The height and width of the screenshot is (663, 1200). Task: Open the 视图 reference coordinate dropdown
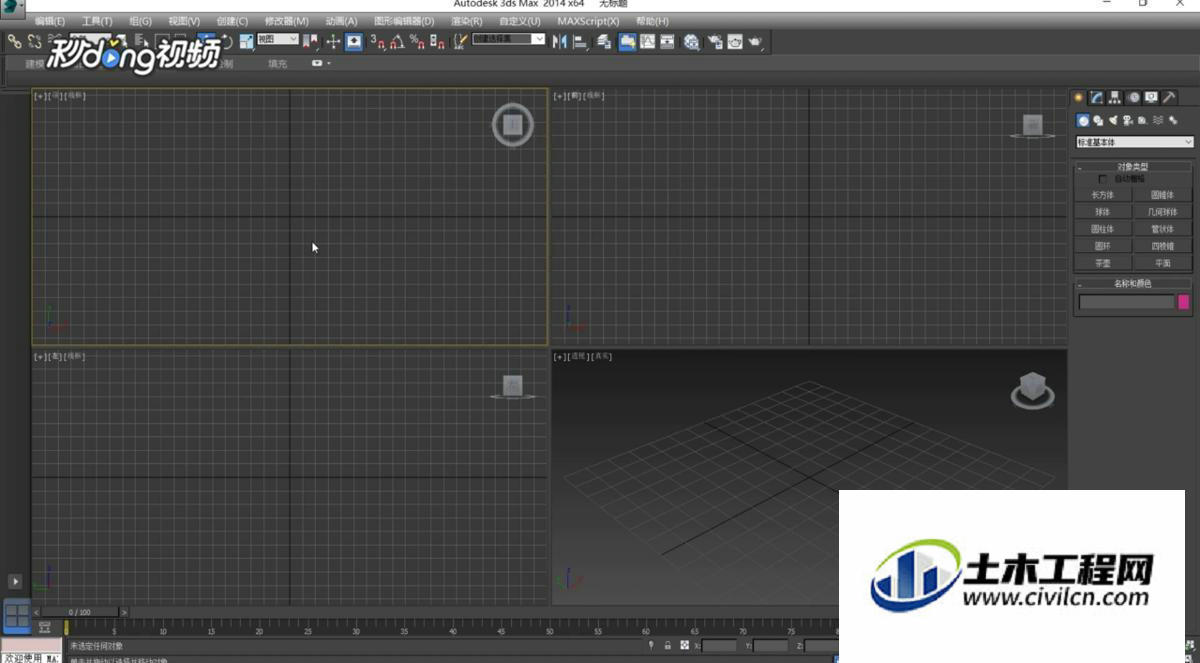point(278,39)
